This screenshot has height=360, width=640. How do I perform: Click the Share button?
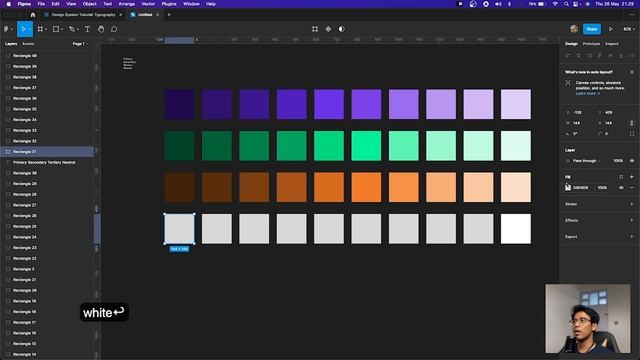point(592,29)
